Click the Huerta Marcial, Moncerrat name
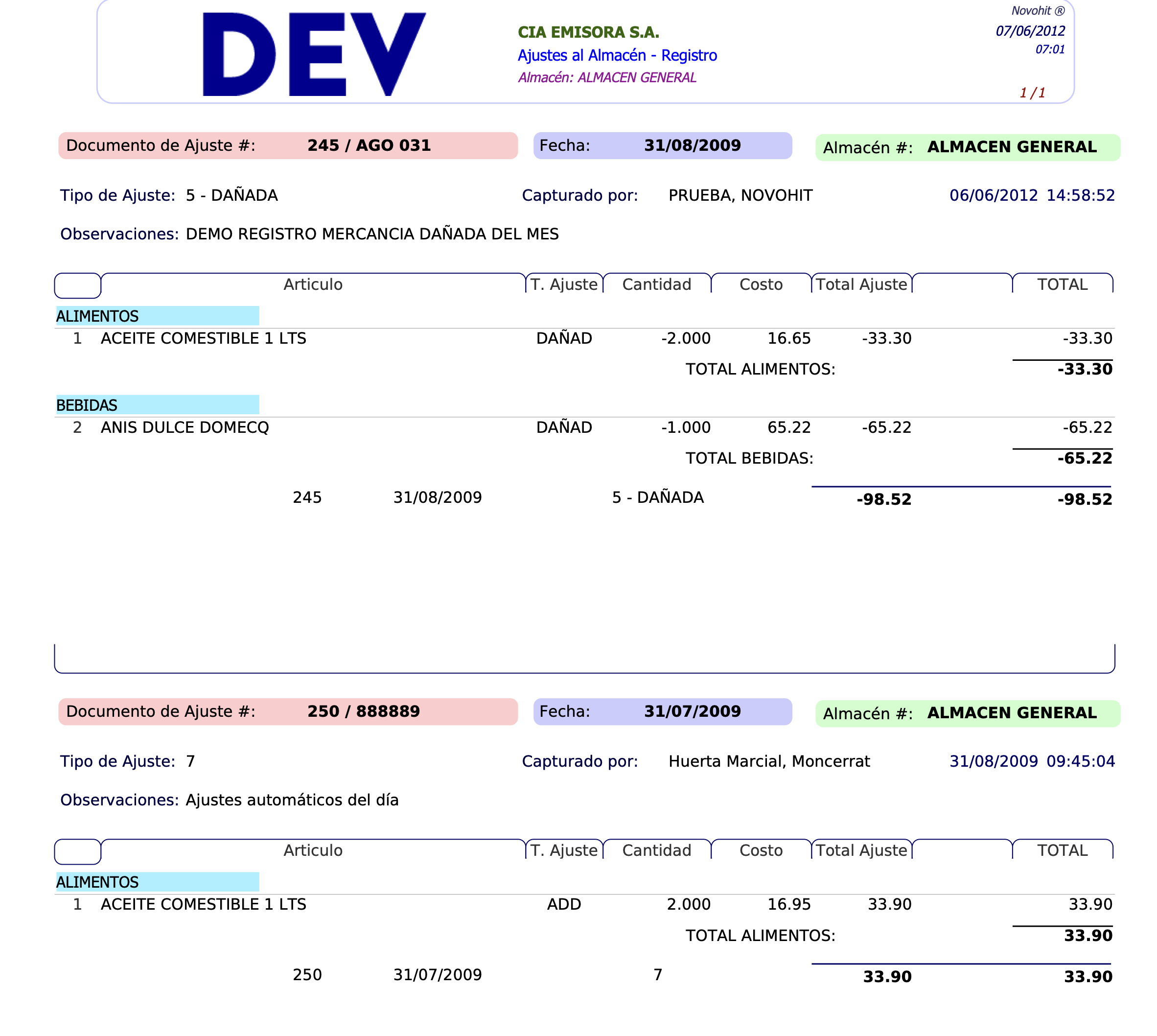The image size is (1157, 1036). click(769, 761)
